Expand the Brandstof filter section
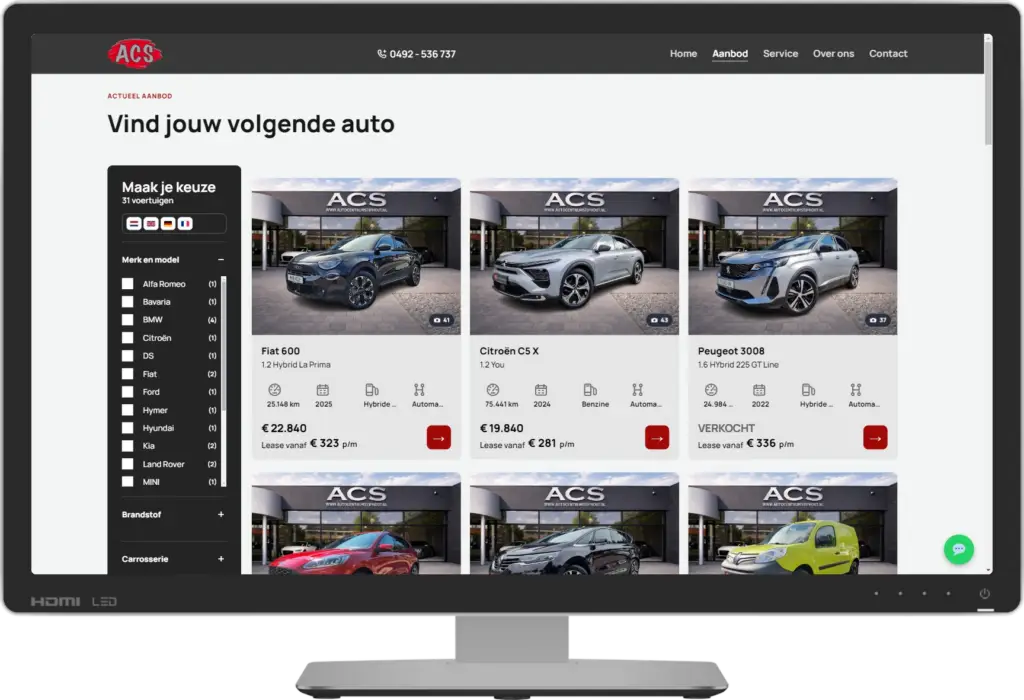This screenshot has height=700, width=1024. coord(221,515)
